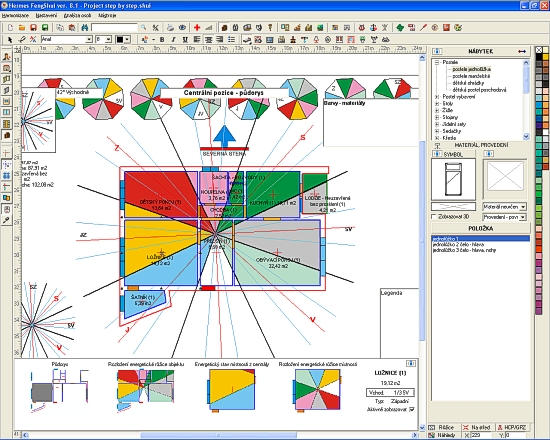Click the furniture tree scroll down arrow
The width and height of the screenshot is (550, 440).
526,136
